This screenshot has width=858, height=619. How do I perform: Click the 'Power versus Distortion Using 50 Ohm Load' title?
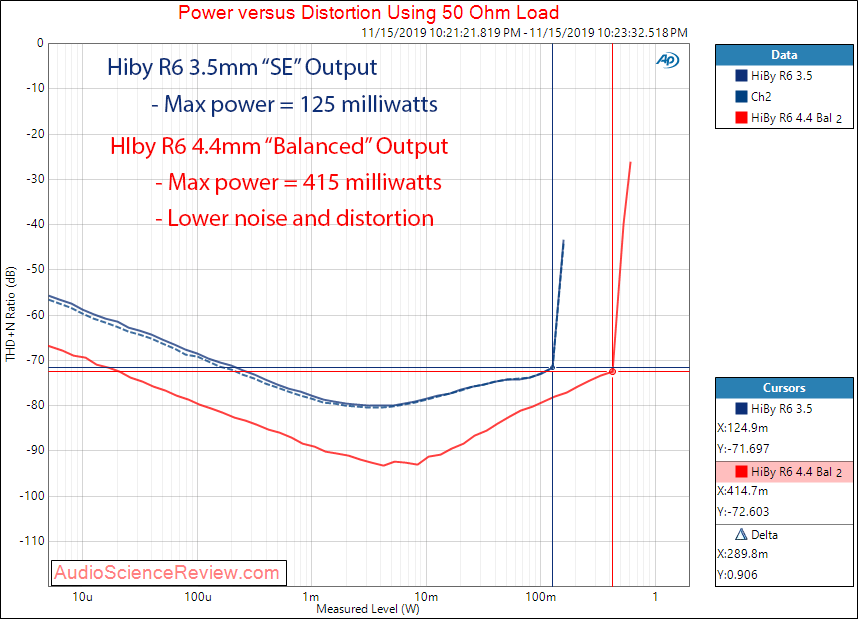pyautogui.click(x=368, y=13)
